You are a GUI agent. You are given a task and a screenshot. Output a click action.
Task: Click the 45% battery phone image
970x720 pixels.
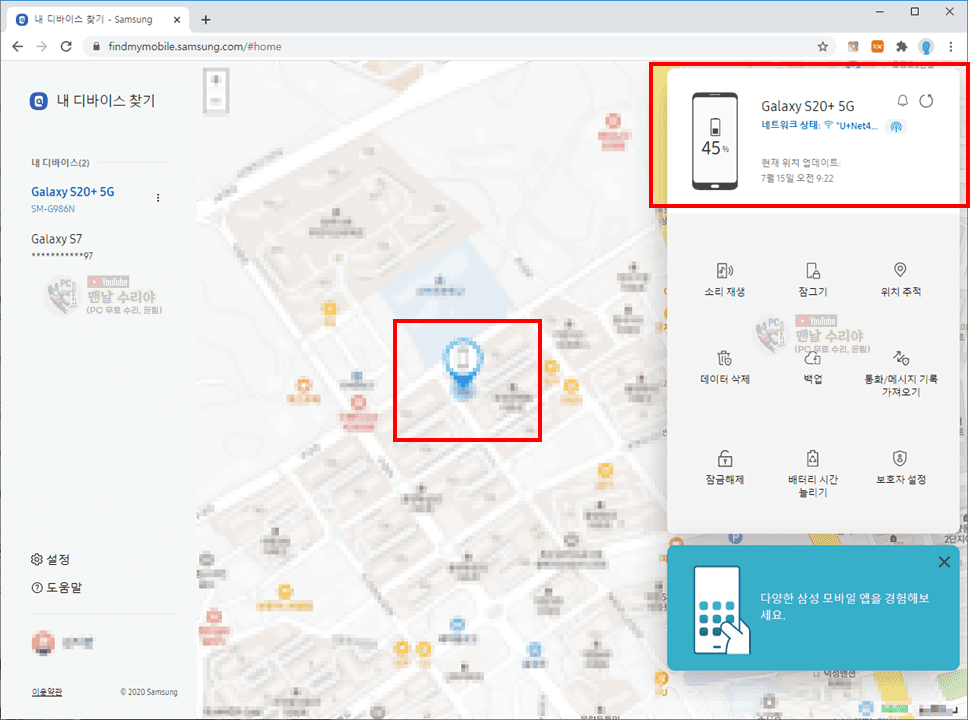[715, 141]
